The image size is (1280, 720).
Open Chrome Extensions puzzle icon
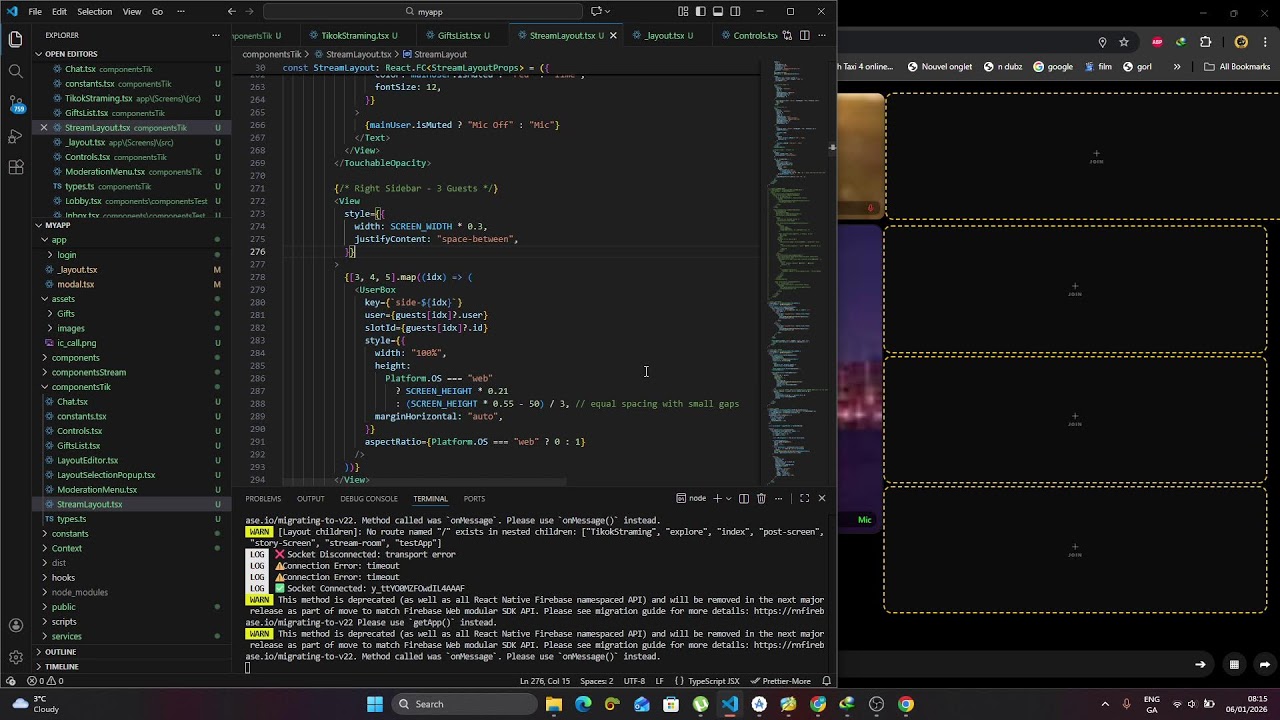click(x=1205, y=42)
